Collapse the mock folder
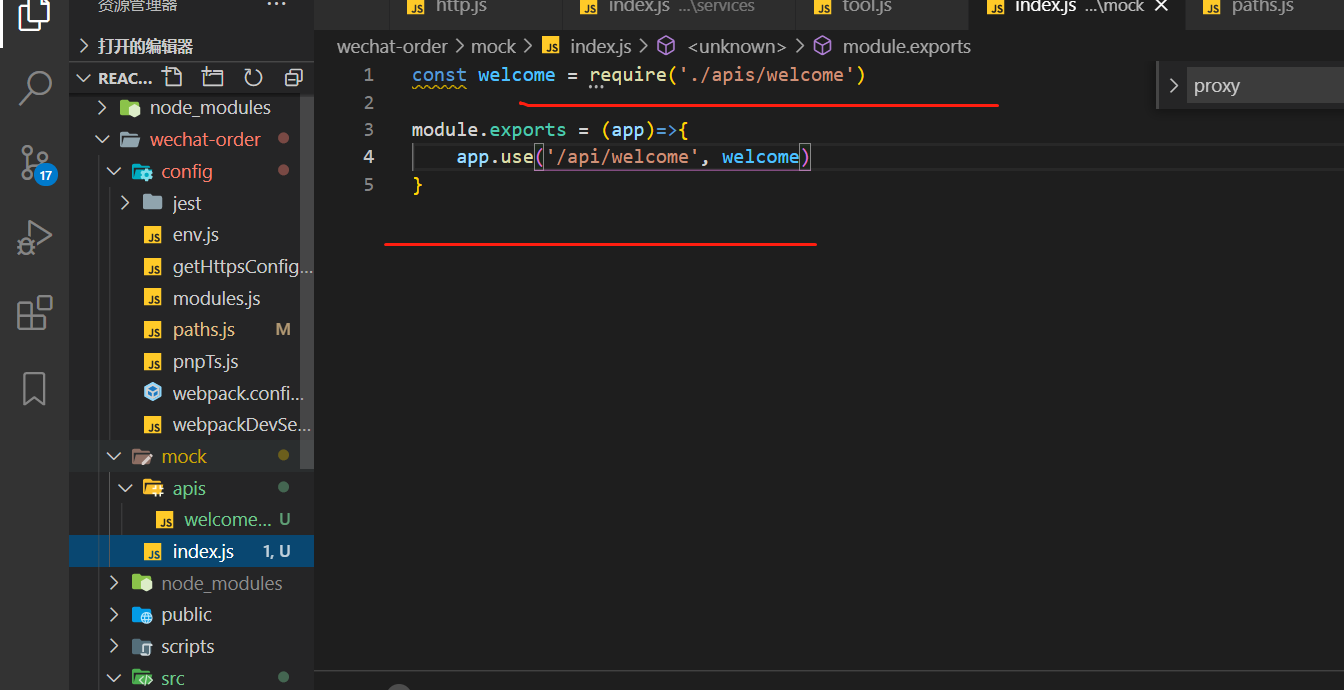This screenshot has height=690, width=1344. (113, 456)
